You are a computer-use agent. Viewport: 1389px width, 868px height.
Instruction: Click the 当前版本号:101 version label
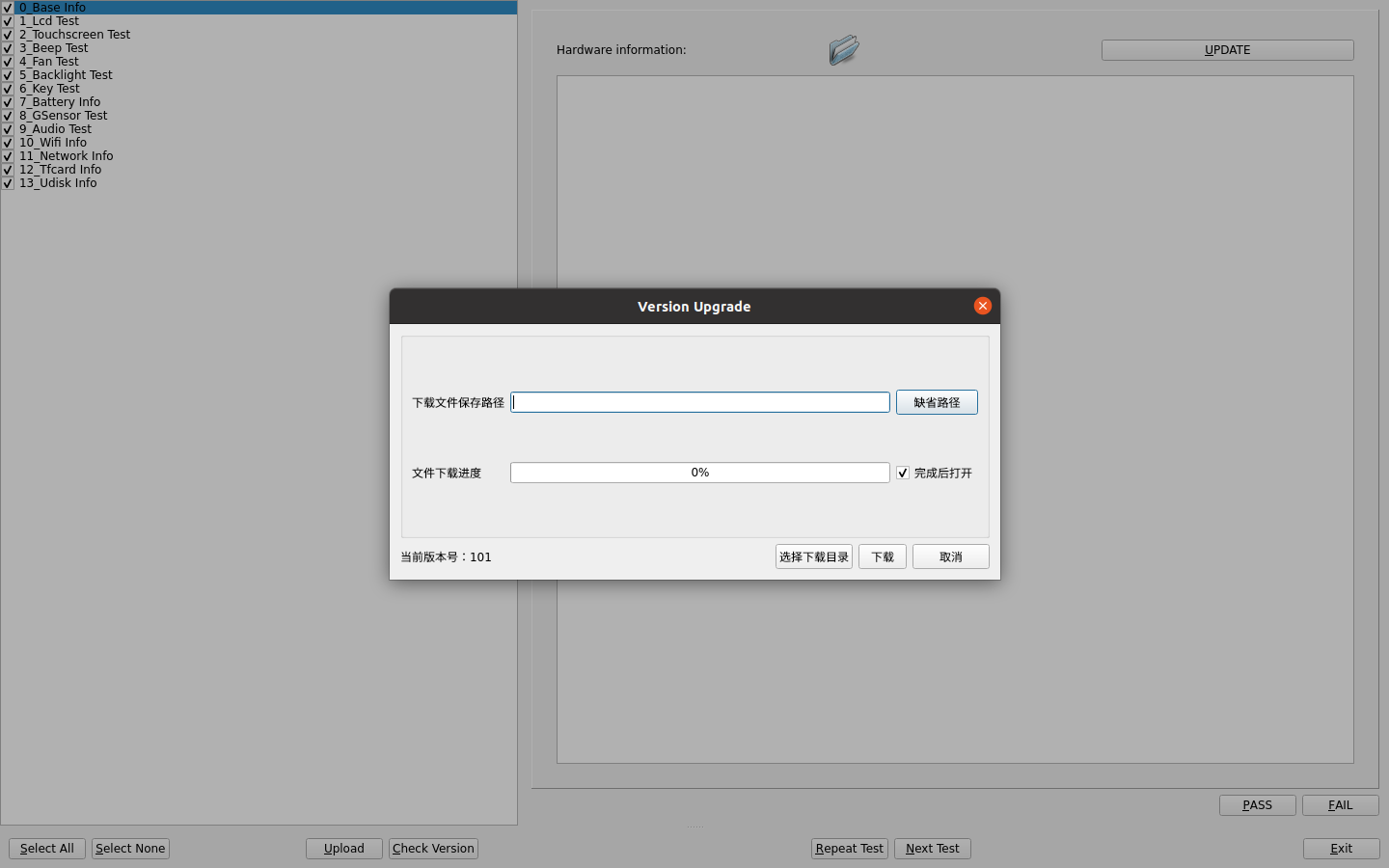tap(447, 556)
